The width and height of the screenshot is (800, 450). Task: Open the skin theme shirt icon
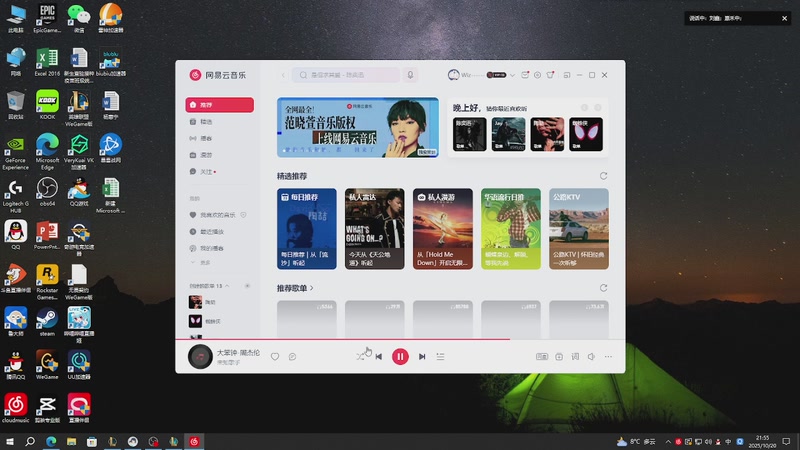click(x=550, y=75)
